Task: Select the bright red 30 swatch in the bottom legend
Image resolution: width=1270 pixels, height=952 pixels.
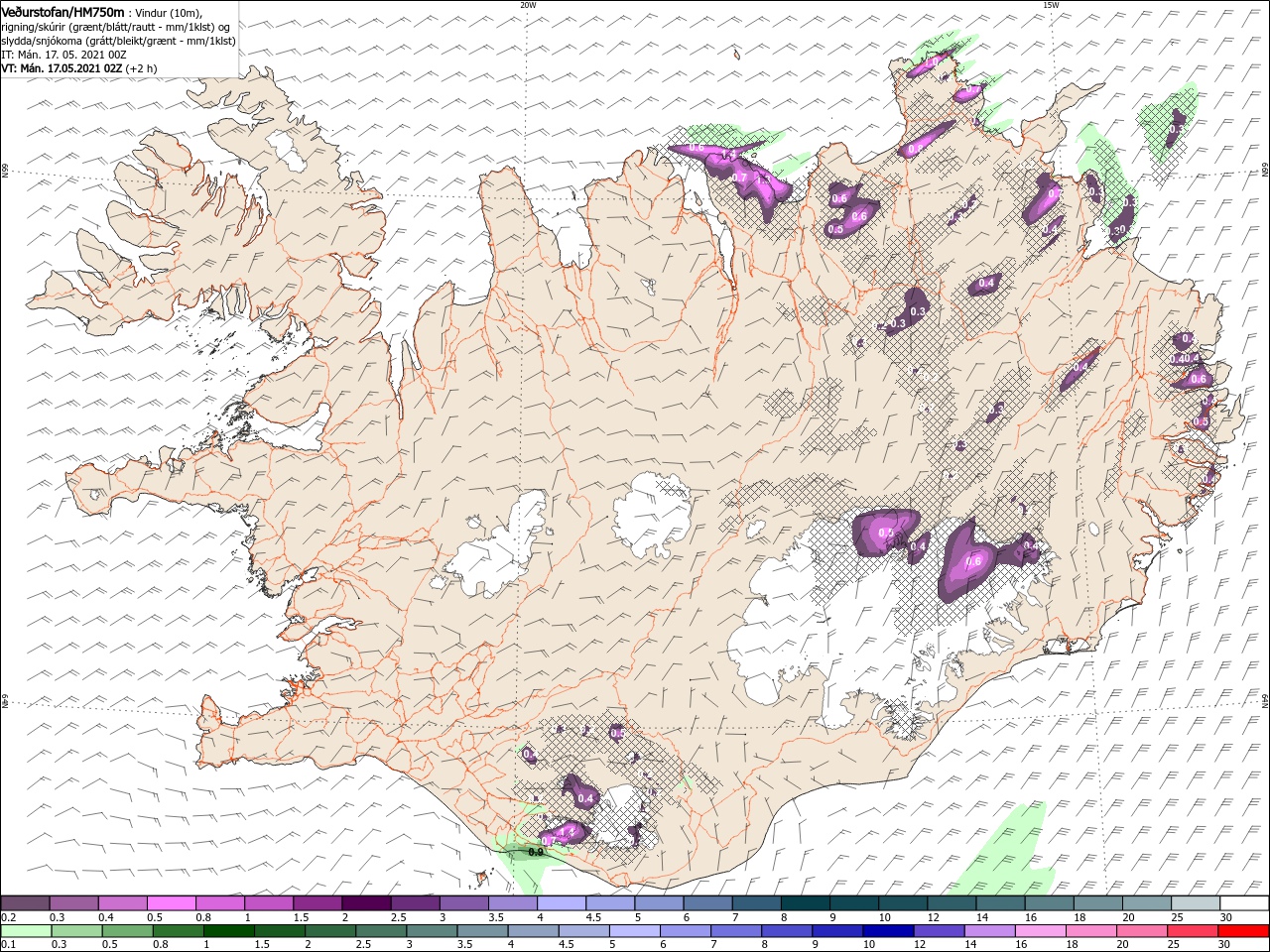Action: [1243, 931]
